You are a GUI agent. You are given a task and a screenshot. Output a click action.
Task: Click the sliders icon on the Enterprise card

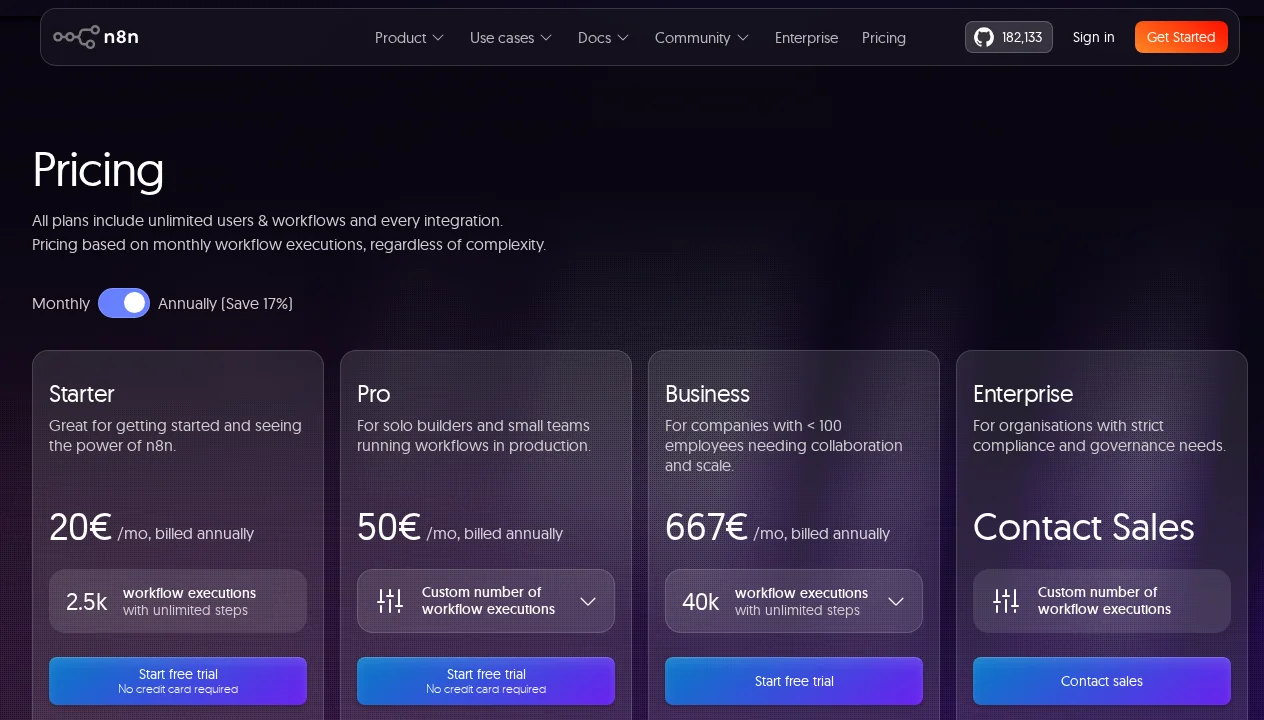(1006, 601)
